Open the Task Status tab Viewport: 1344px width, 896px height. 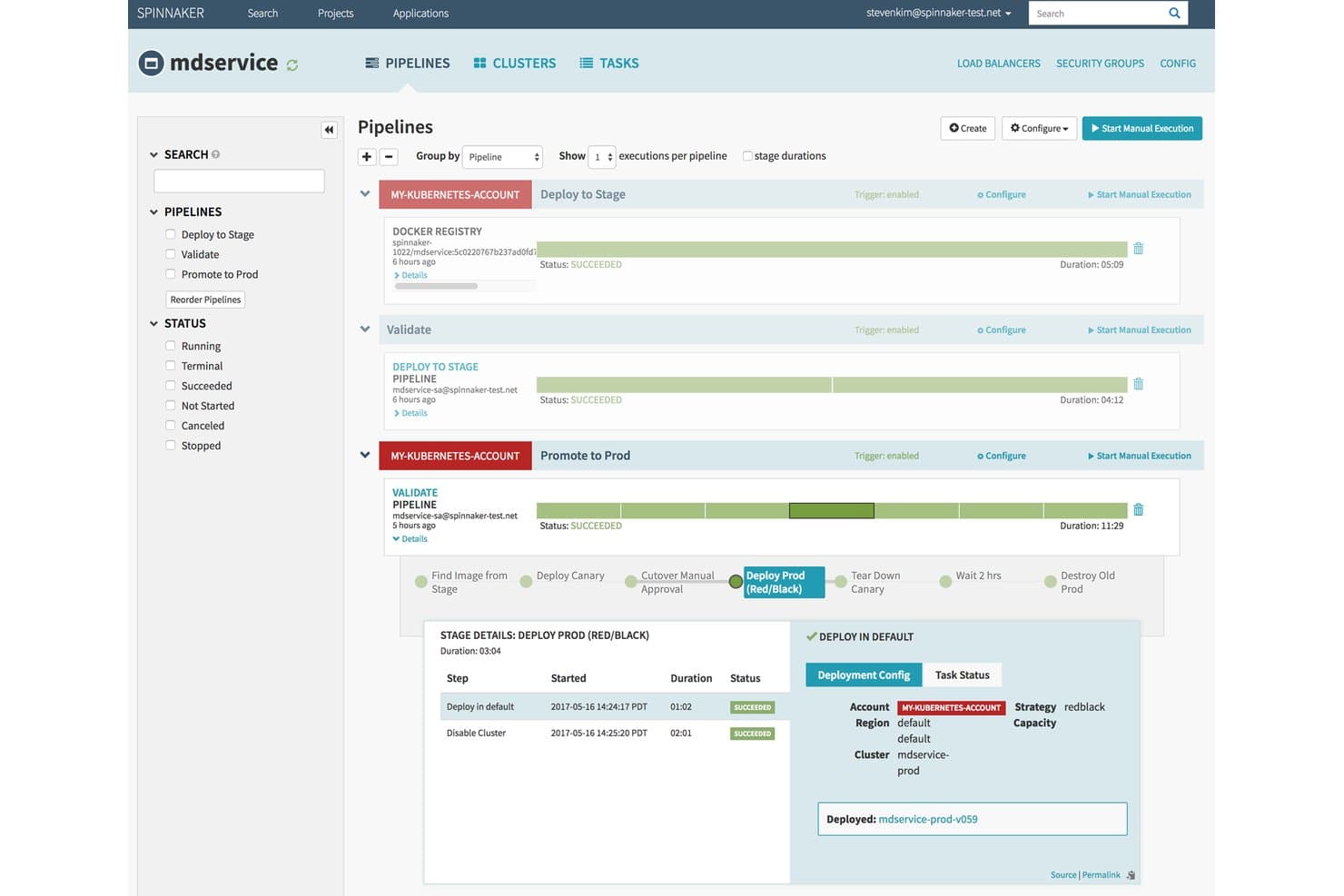pyautogui.click(x=962, y=674)
